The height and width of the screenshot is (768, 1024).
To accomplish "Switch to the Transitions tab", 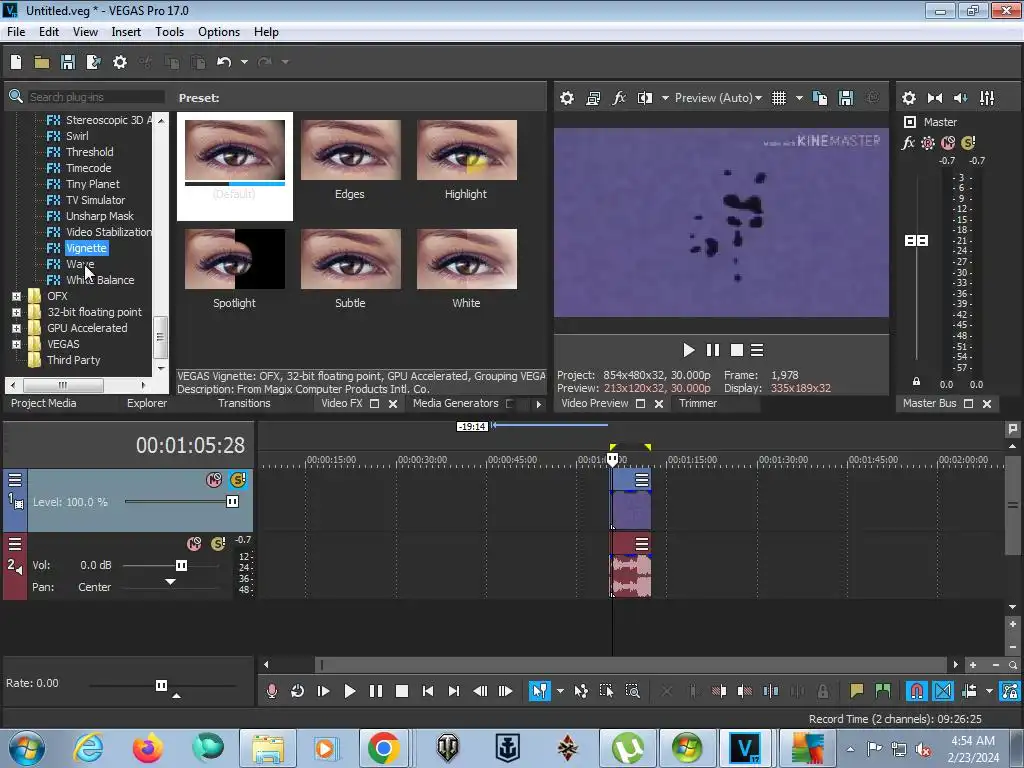I will (244, 404).
